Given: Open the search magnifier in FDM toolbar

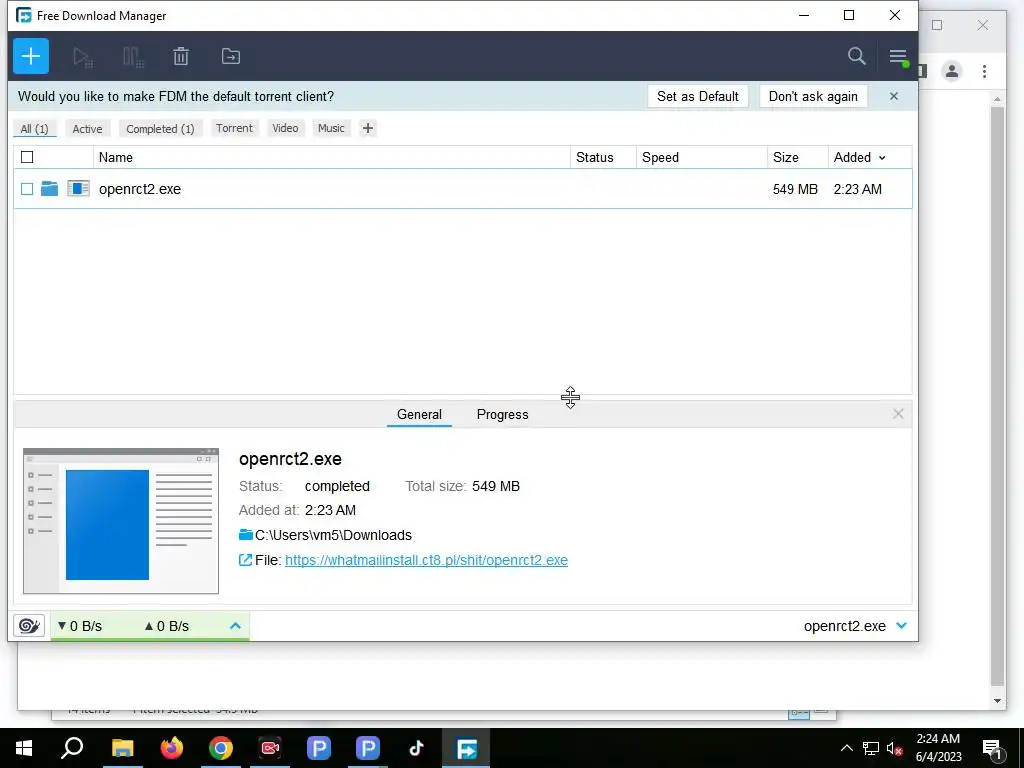Looking at the screenshot, I should tap(856, 56).
